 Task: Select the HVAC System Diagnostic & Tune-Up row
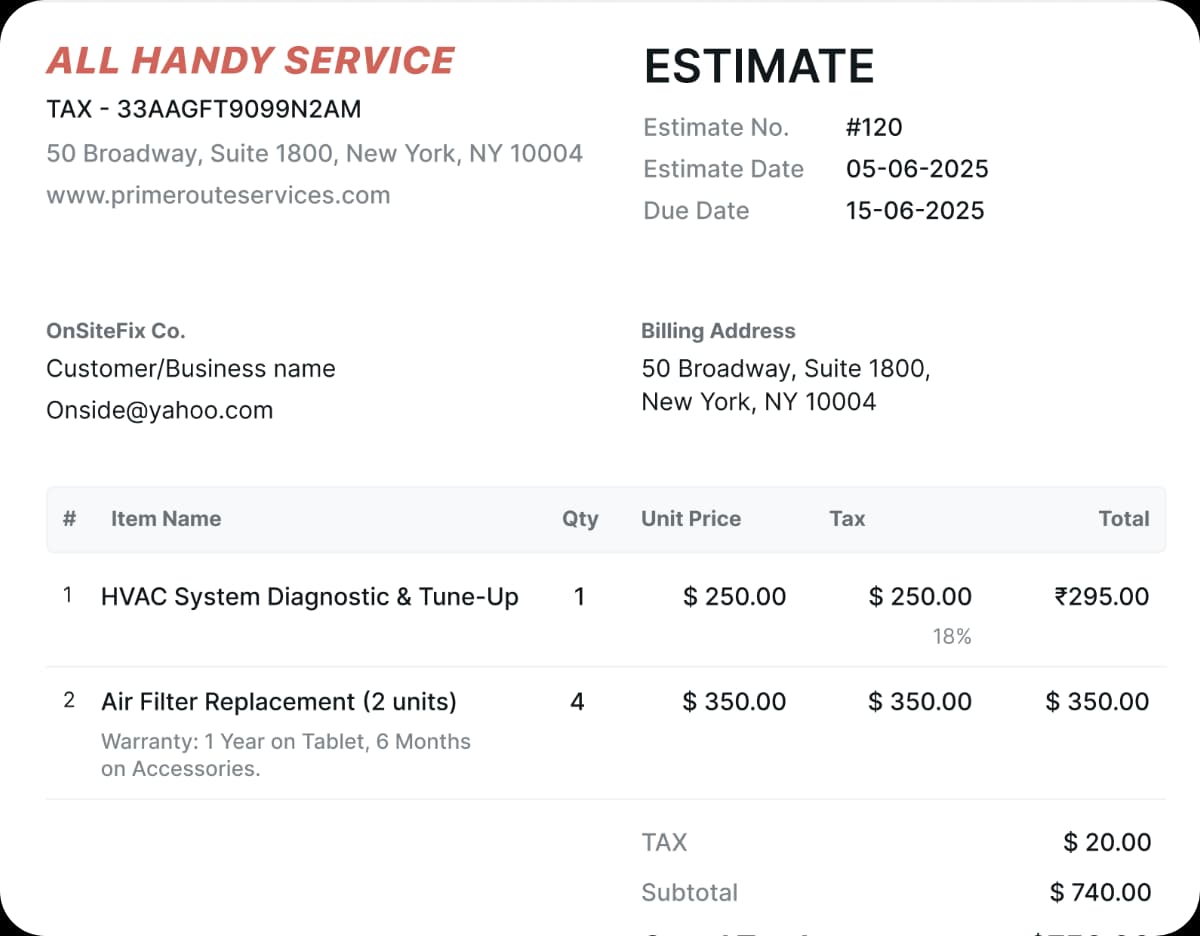310,597
